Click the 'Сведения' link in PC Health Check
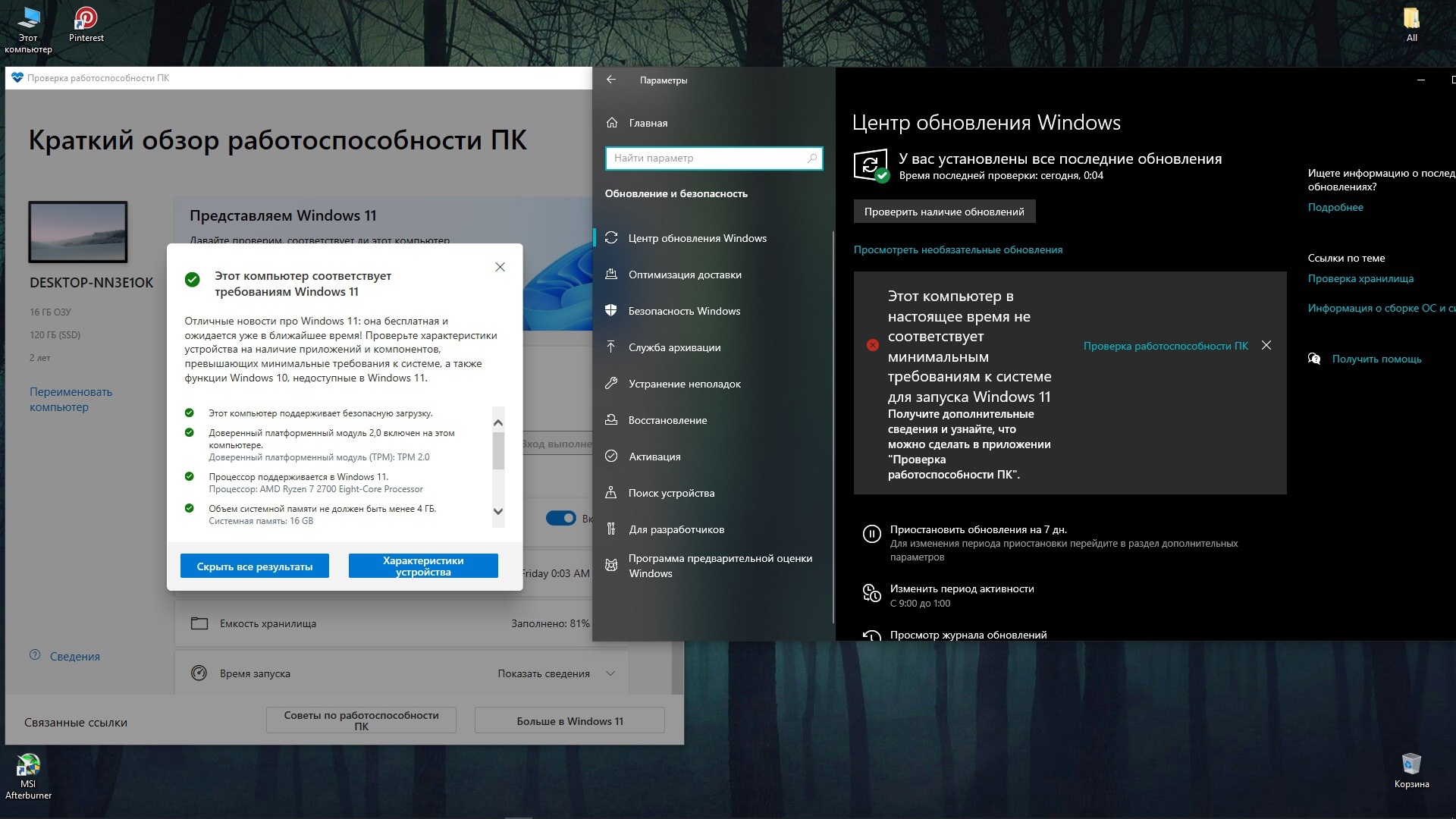Viewport: 1456px width, 819px height. pos(74,656)
